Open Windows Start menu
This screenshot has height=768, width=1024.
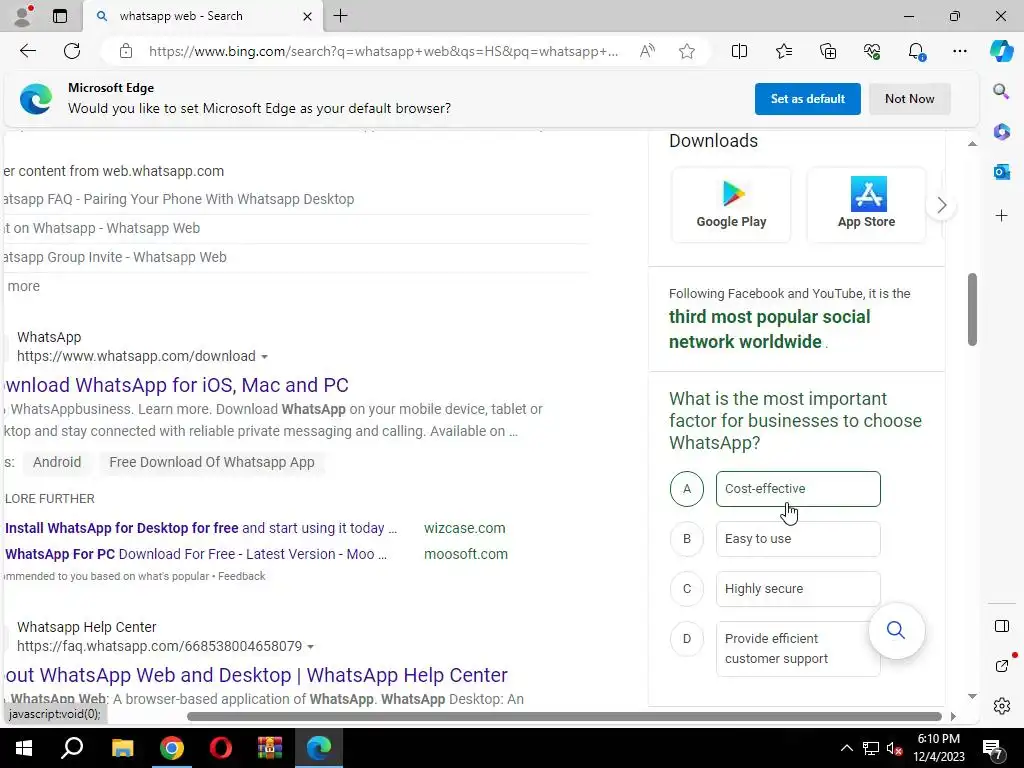point(24,748)
